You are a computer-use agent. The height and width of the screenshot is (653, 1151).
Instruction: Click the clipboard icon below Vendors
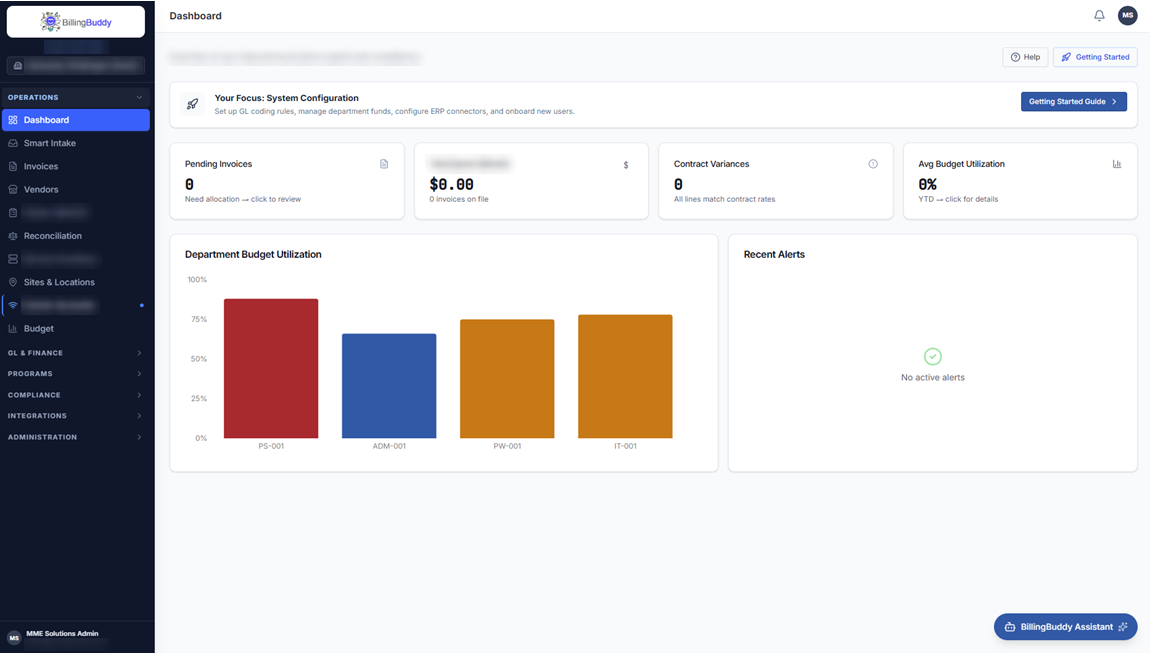click(12, 213)
